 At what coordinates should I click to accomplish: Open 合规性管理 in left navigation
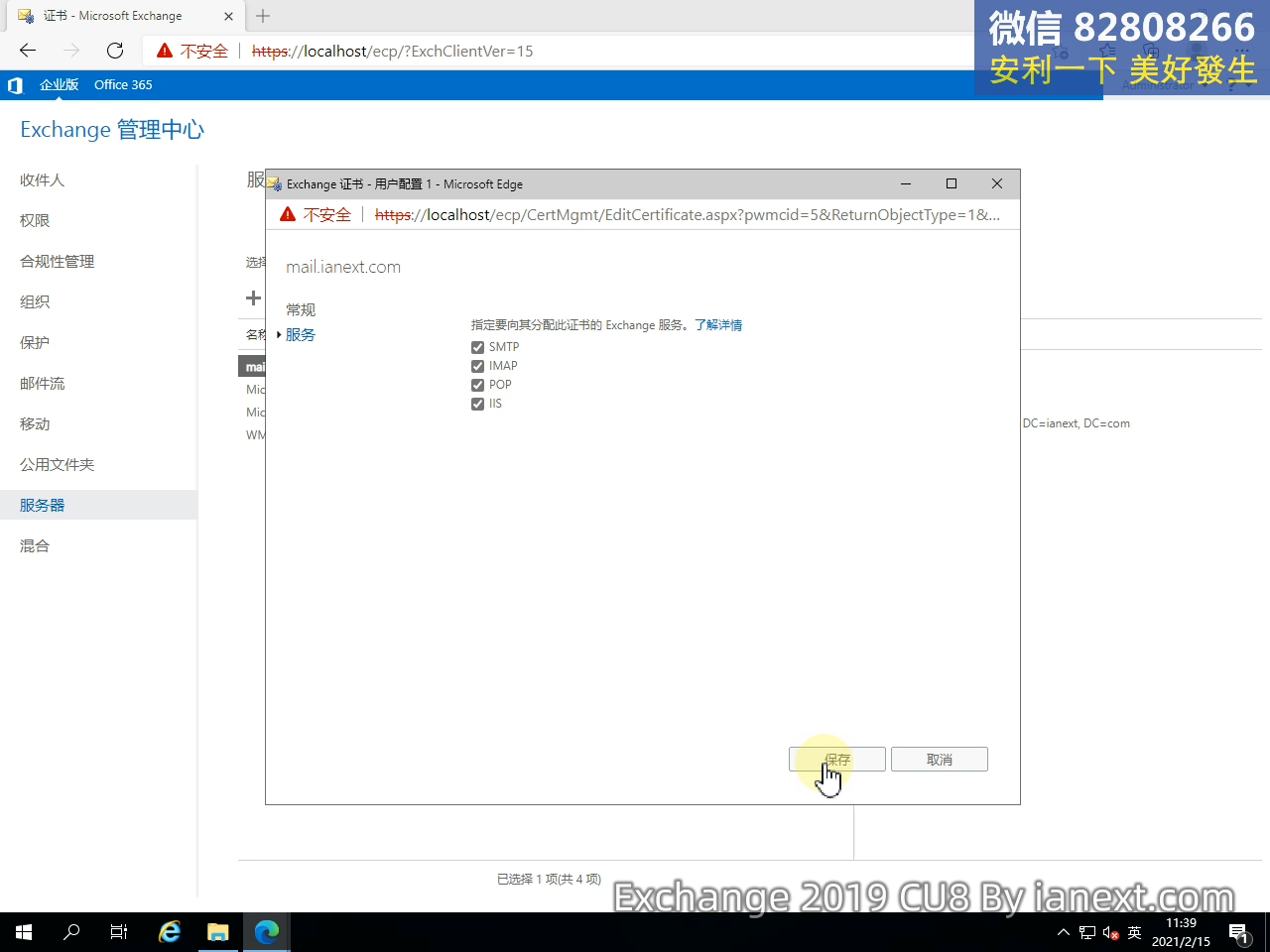[x=58, y=262]
